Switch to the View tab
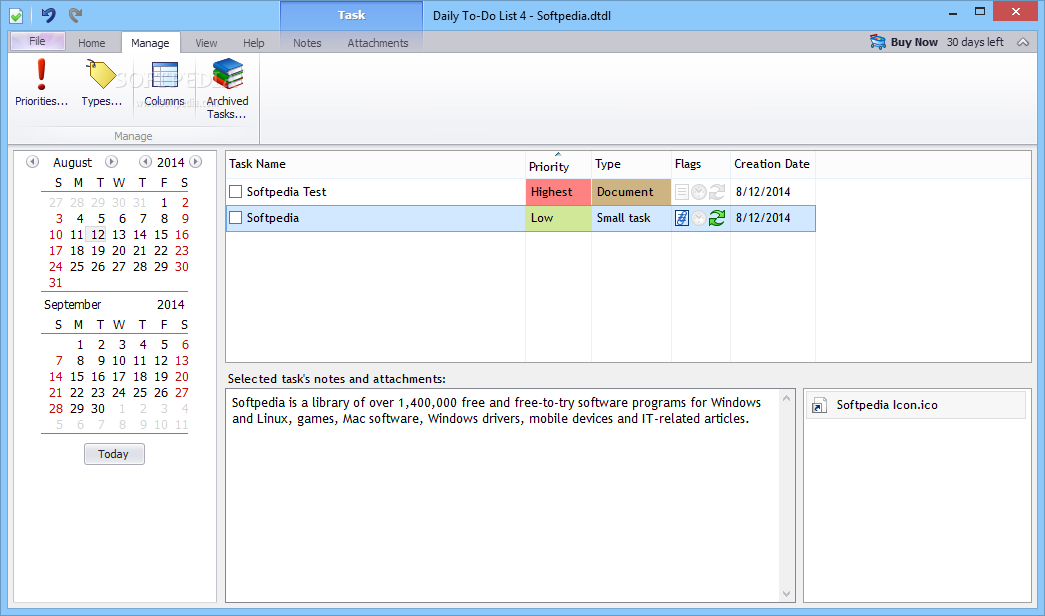The image size is (1045, 616). click(x=206, y=43)
